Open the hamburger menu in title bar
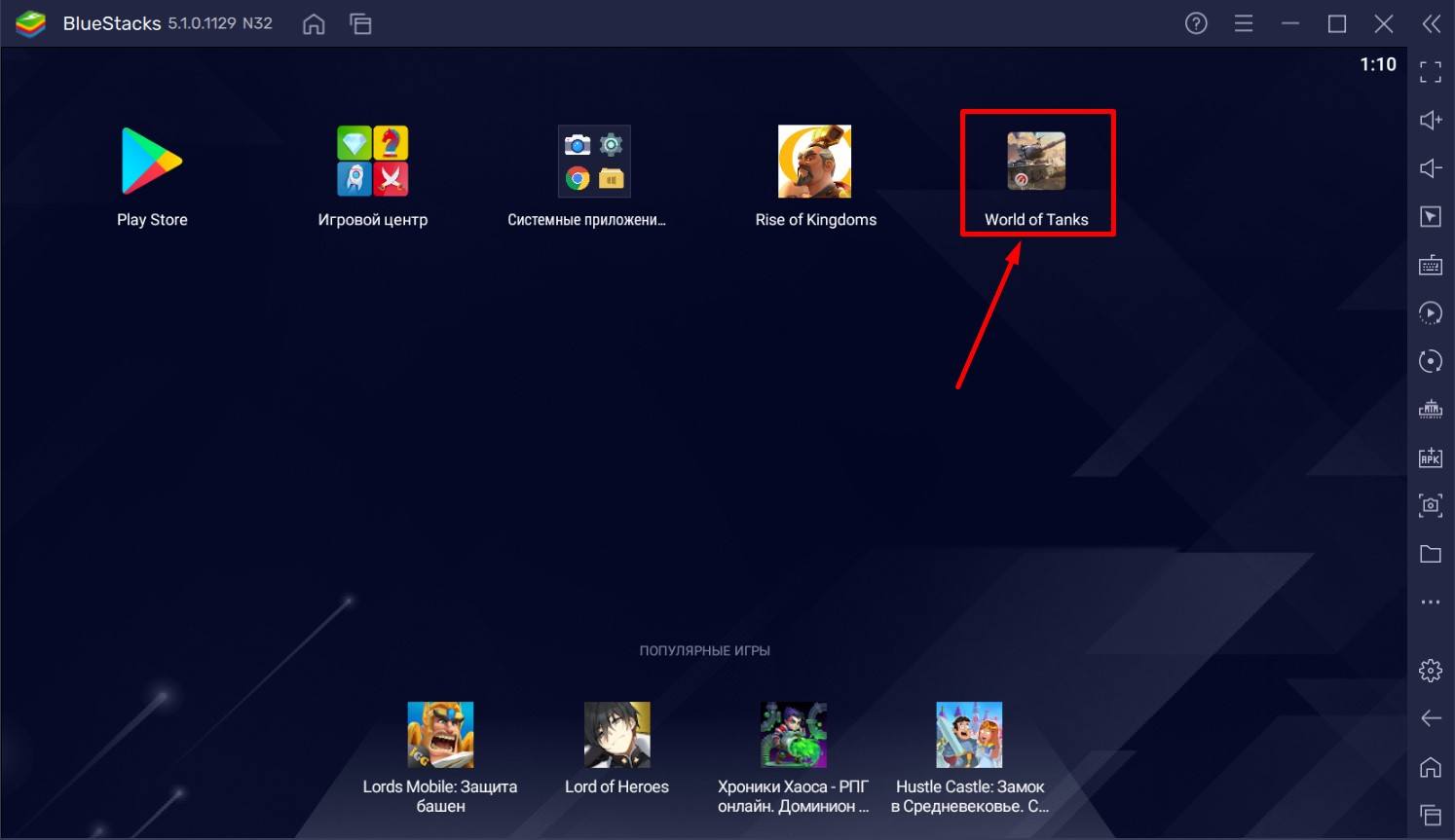 (1244, 24)
